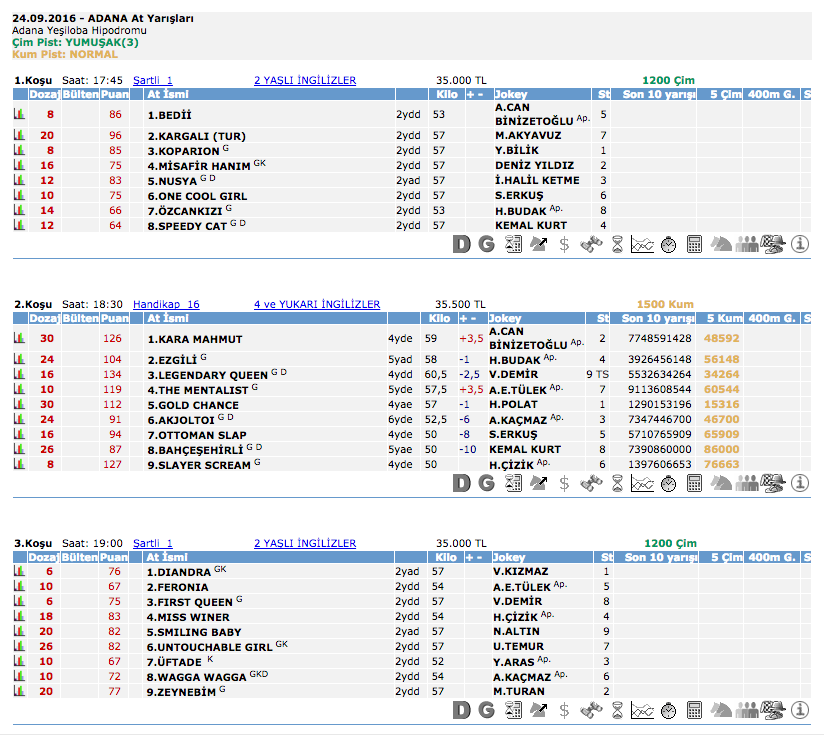Open the line chart icon in race 3

point(643,710)
